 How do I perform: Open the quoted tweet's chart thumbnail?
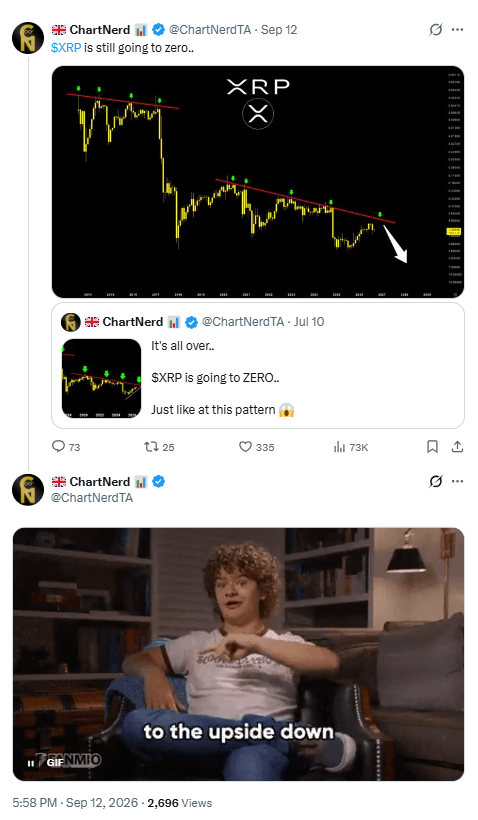coord(101,378)
